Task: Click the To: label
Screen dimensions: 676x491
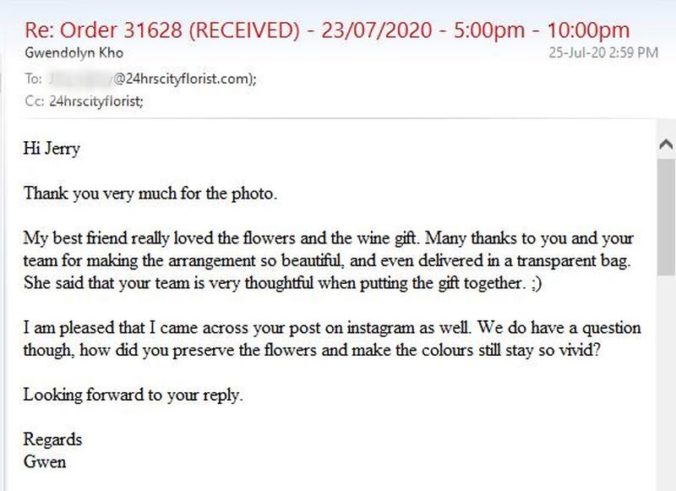Action: tap(31, 78)
